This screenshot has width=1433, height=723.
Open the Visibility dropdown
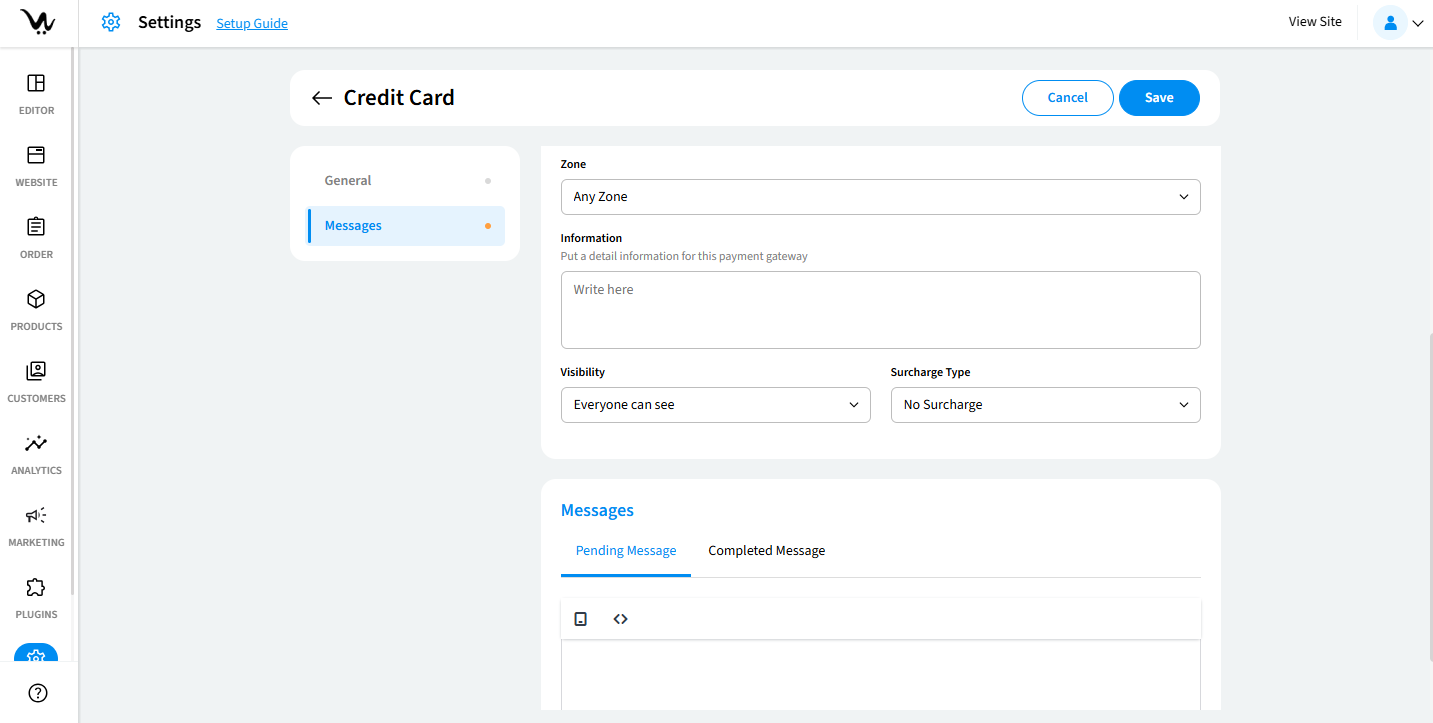point(715,405)
